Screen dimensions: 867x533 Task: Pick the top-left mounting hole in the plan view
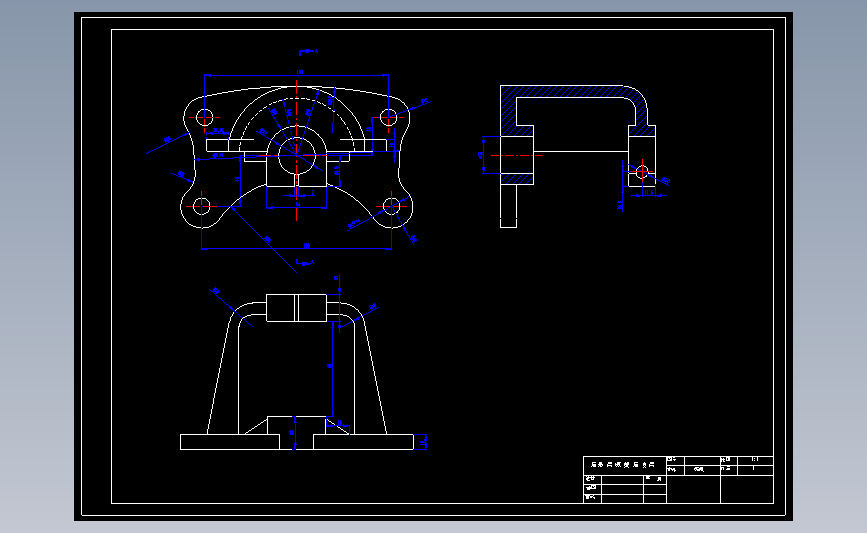205,118
